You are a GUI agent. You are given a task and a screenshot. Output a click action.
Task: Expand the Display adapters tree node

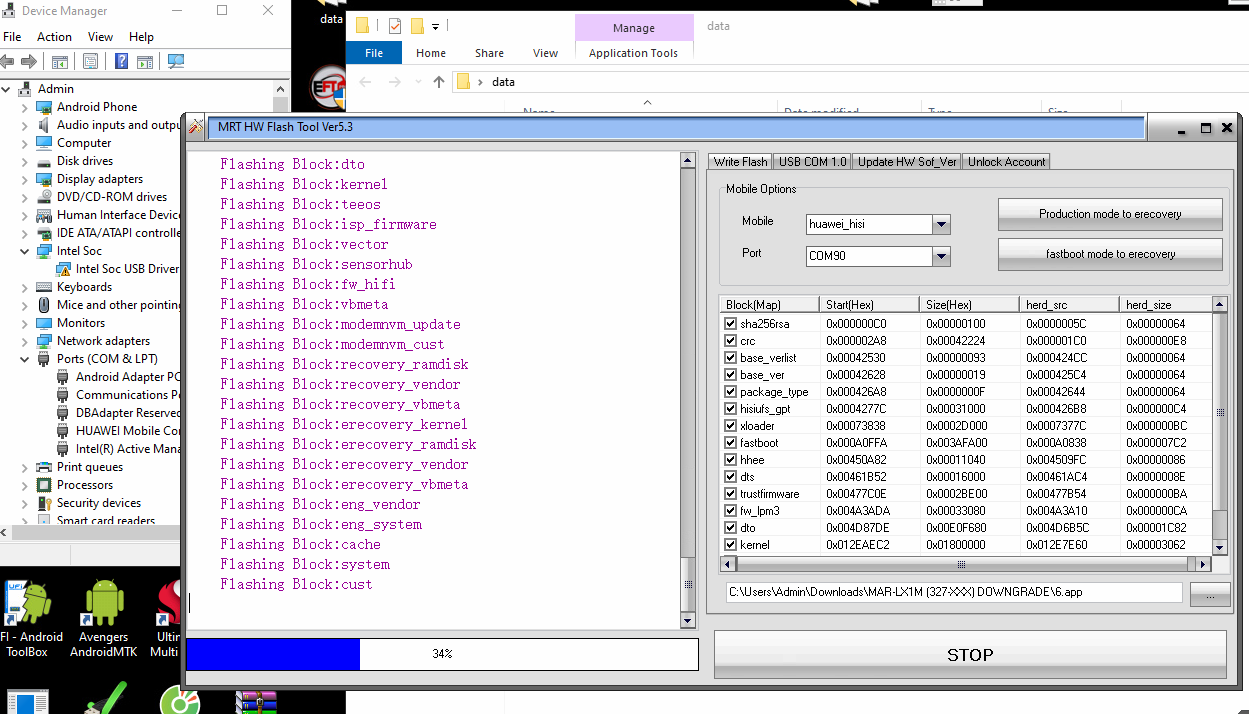(x=25, y=179)
